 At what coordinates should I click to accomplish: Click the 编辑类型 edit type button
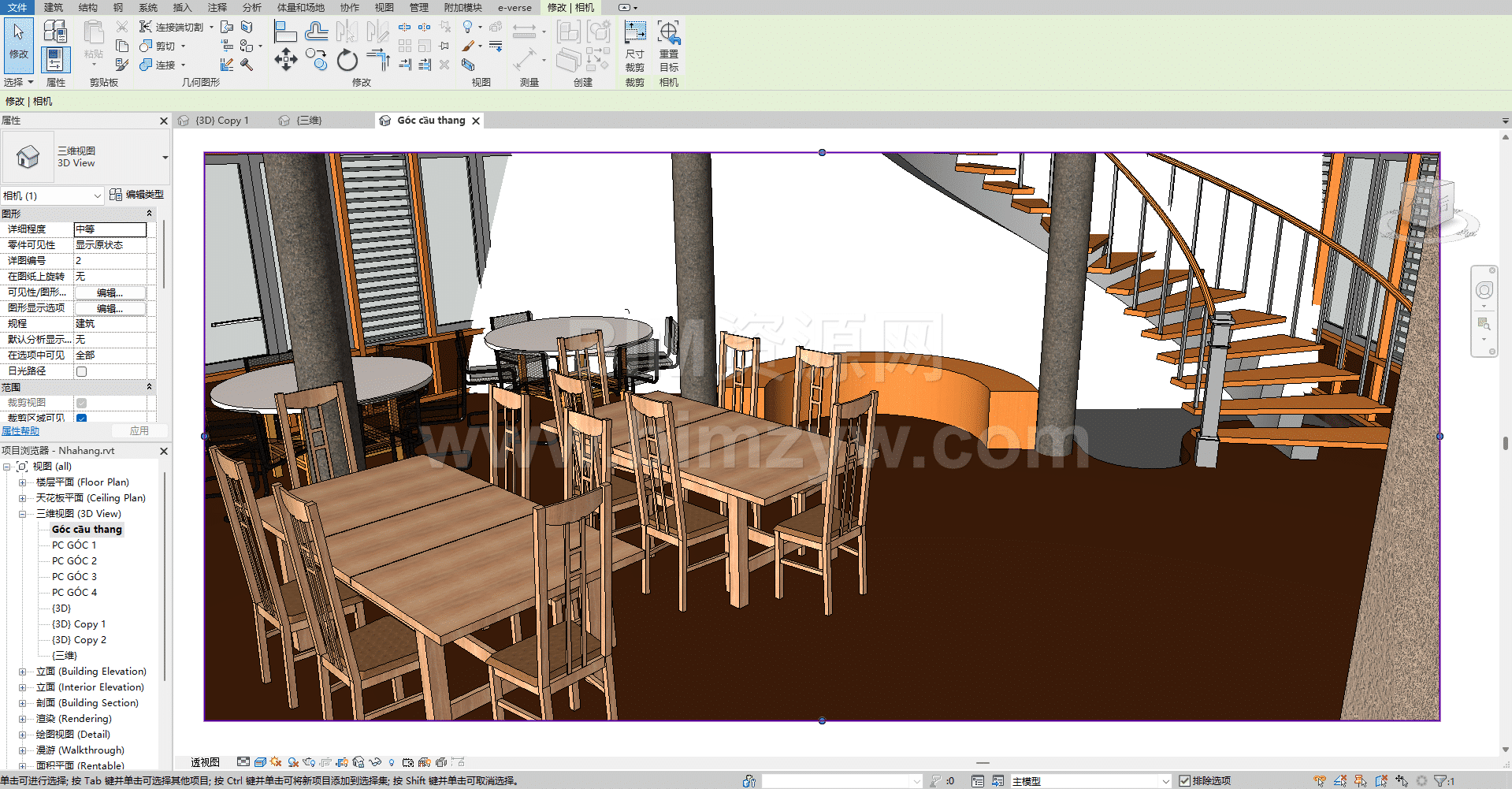[x=136, y=195]
